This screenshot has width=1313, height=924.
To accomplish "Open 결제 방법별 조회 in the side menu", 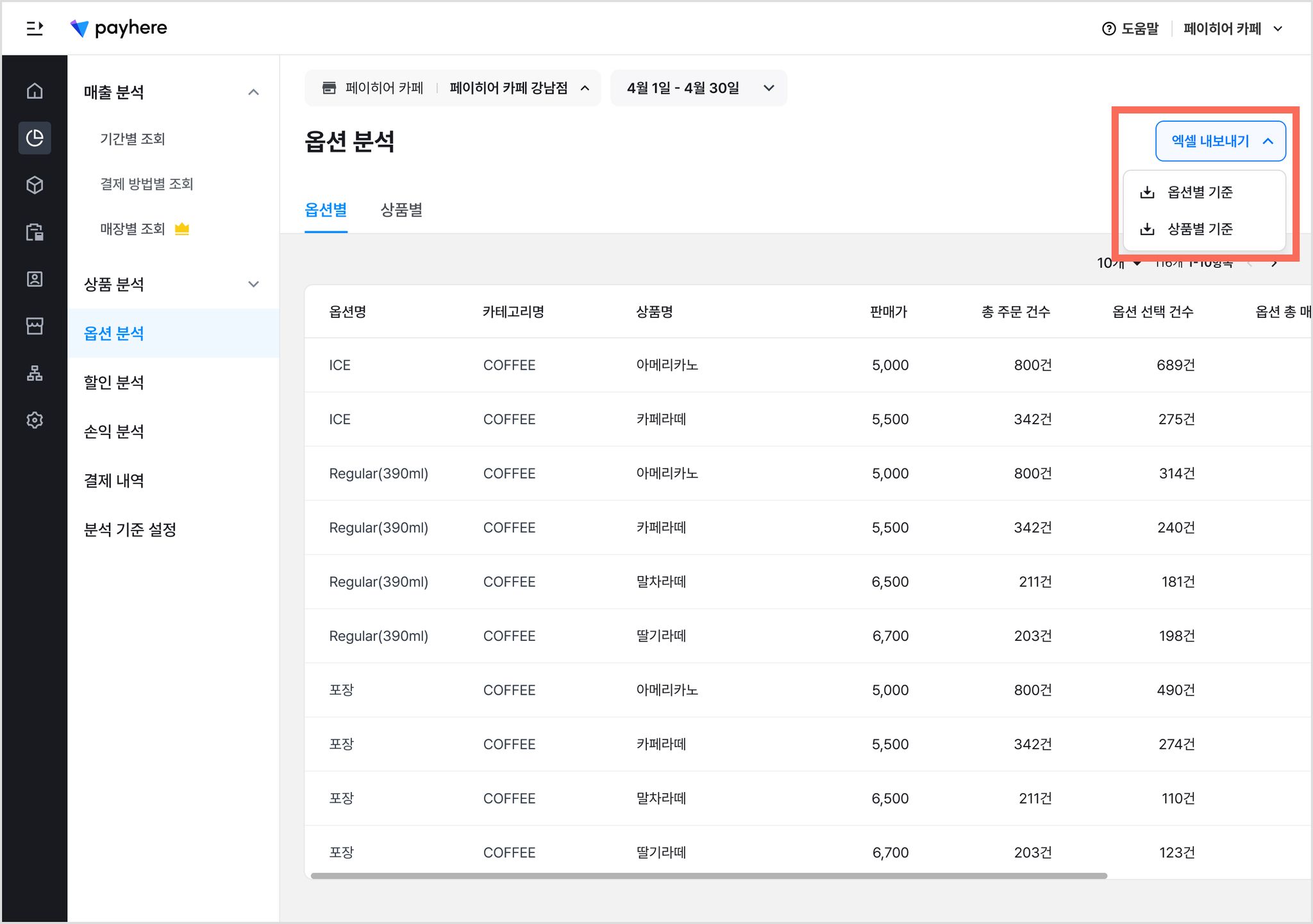I will [x=147, y=184].
